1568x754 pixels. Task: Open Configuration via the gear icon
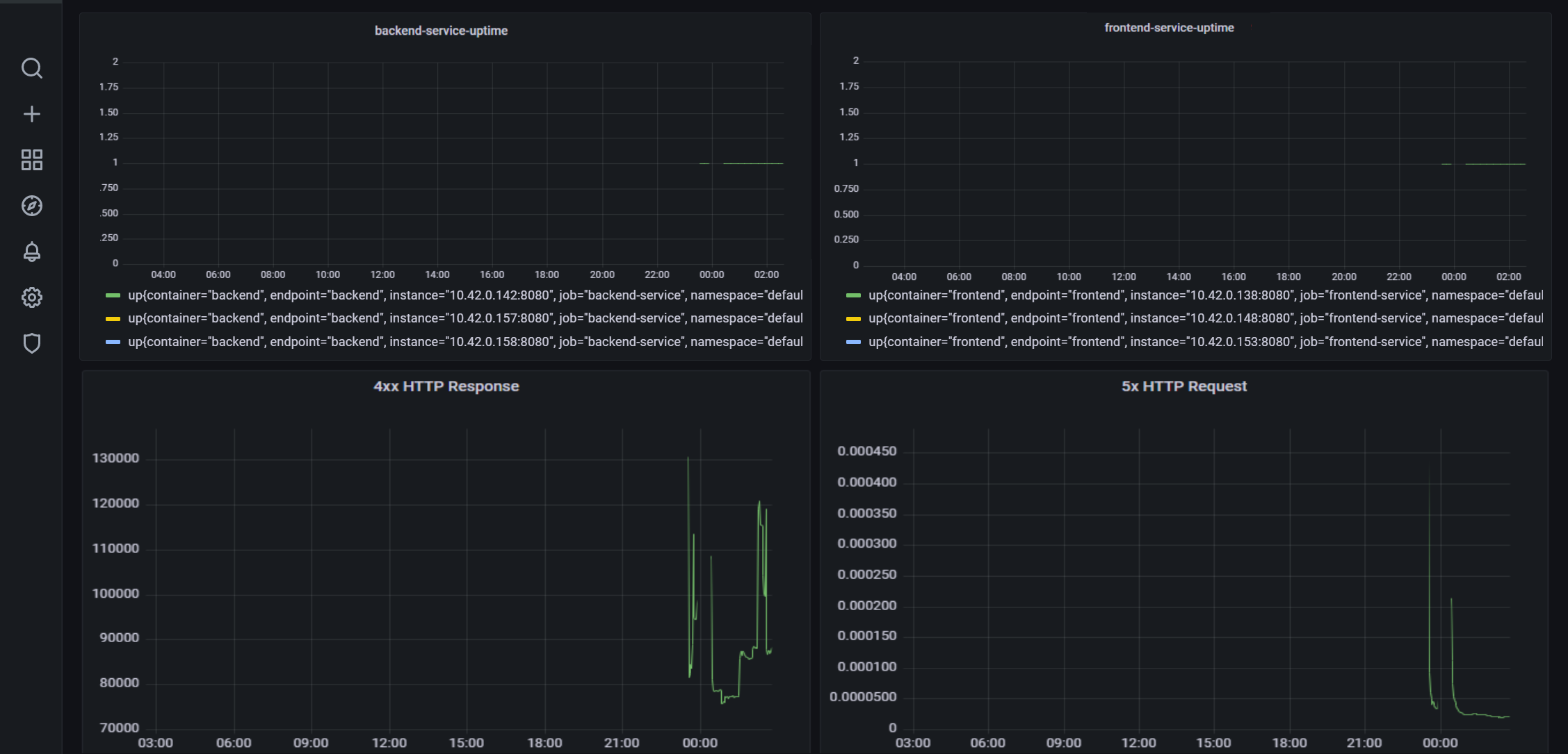[32, 297]
